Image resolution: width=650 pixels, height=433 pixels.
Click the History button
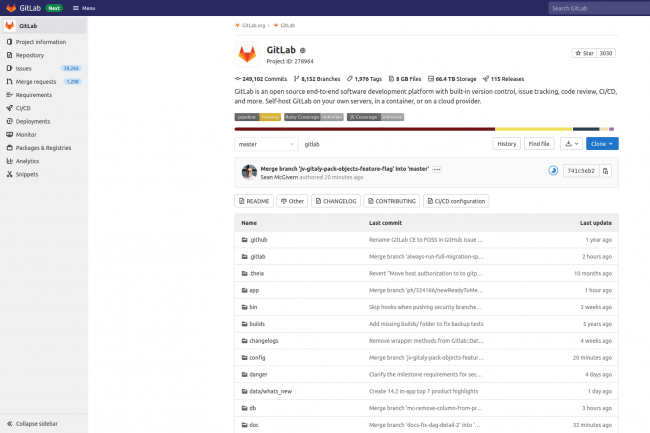pyautogui.click(x=507, y=144)
